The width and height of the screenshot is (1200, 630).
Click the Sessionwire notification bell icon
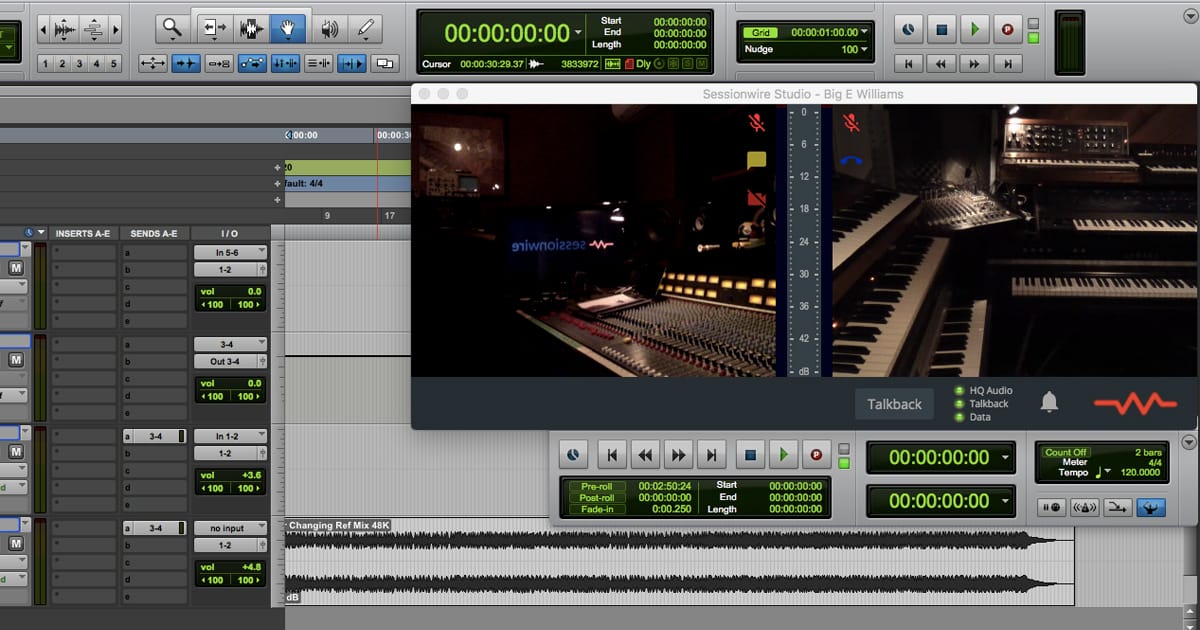(1049, 403)
